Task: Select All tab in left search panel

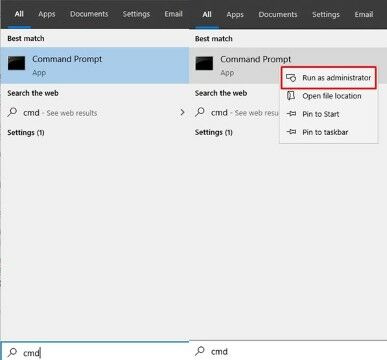Action: pyautogui.click(x=19, y=14)
